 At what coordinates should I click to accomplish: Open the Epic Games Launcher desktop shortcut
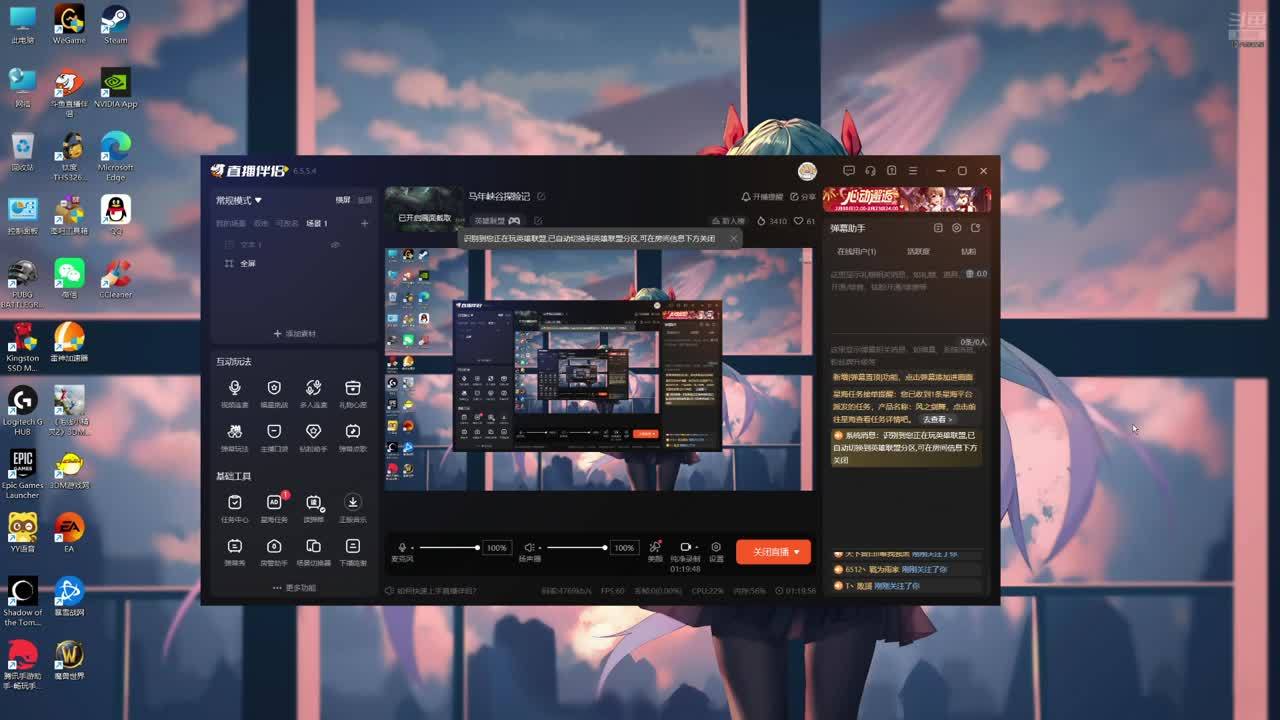pyautogui.click(x=22, y=474)
